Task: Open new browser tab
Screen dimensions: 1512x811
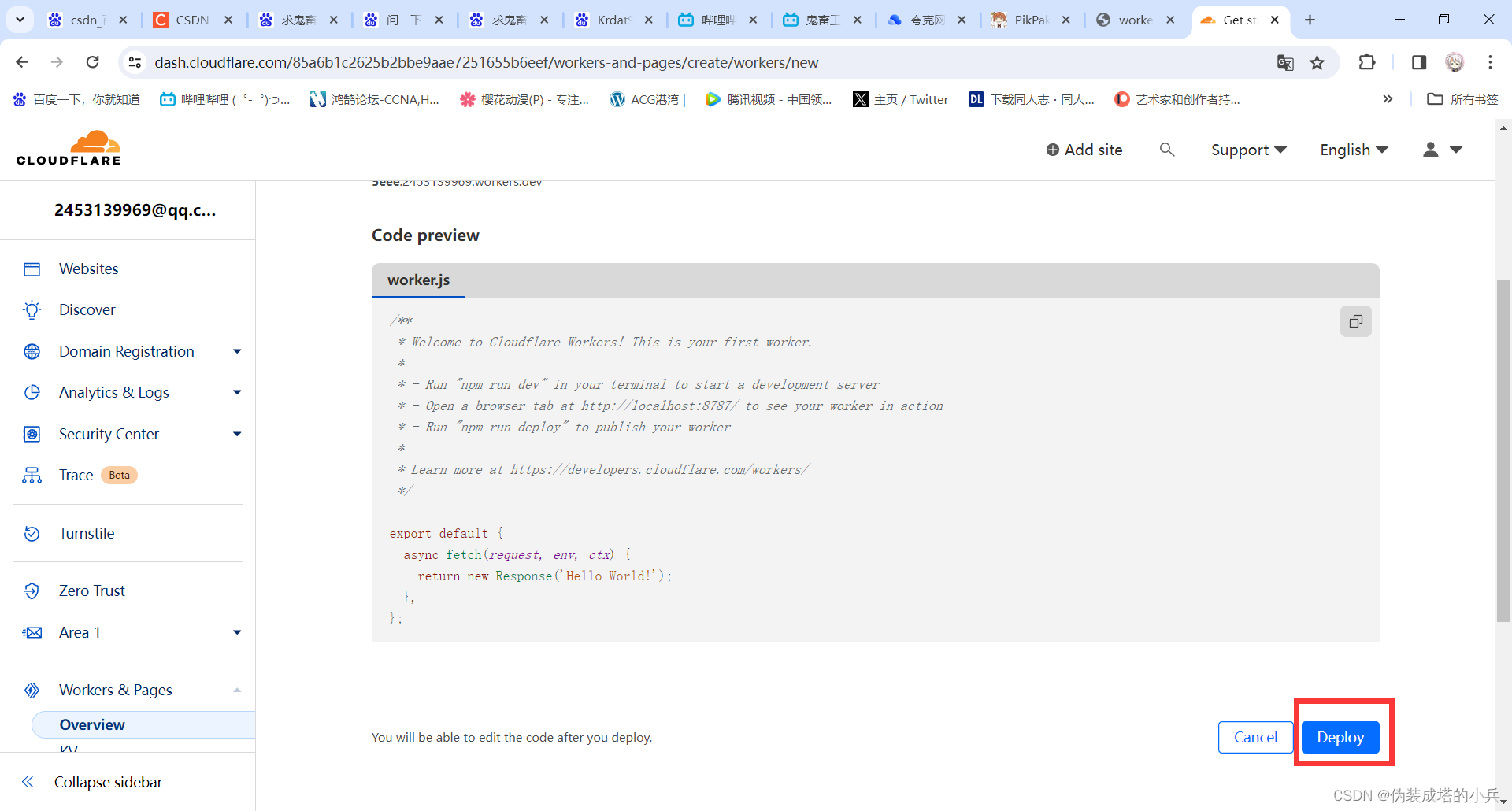Action: point(1310,20)
